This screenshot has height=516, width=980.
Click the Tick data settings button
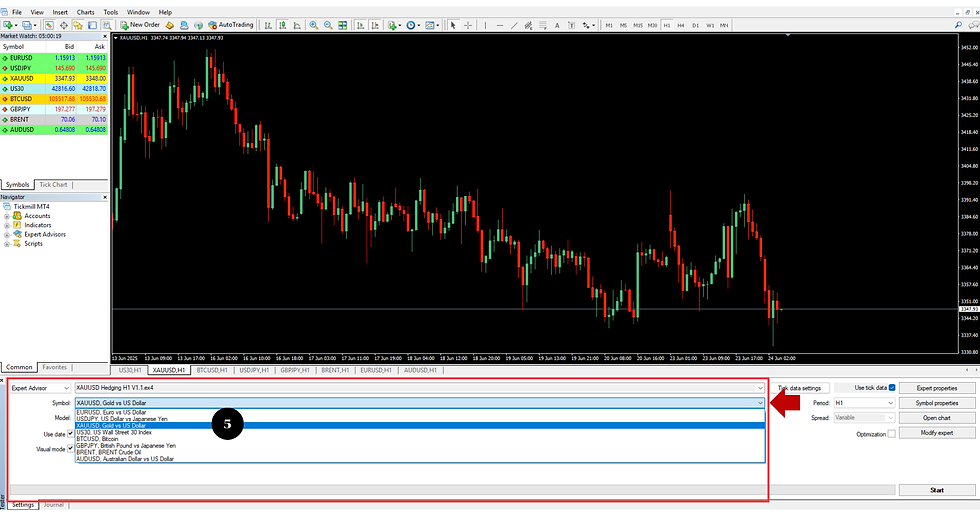(799, 388)
